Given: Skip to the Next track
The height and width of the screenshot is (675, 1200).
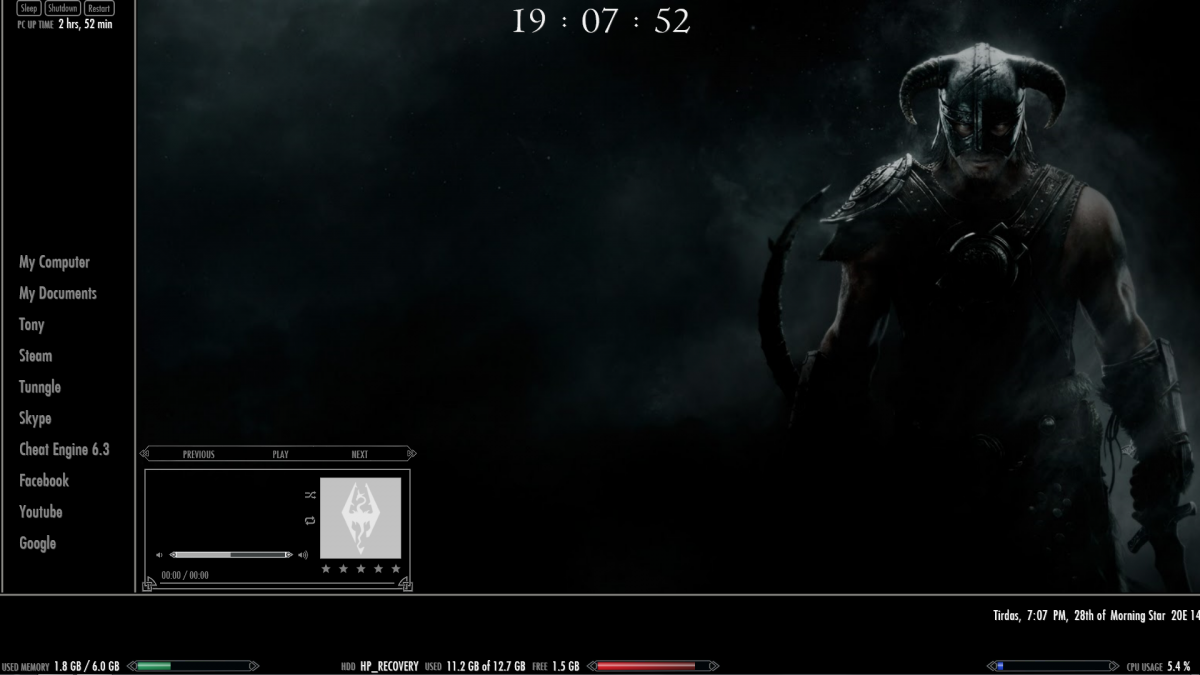Looking at the screenshot, I should coord(359,454).
